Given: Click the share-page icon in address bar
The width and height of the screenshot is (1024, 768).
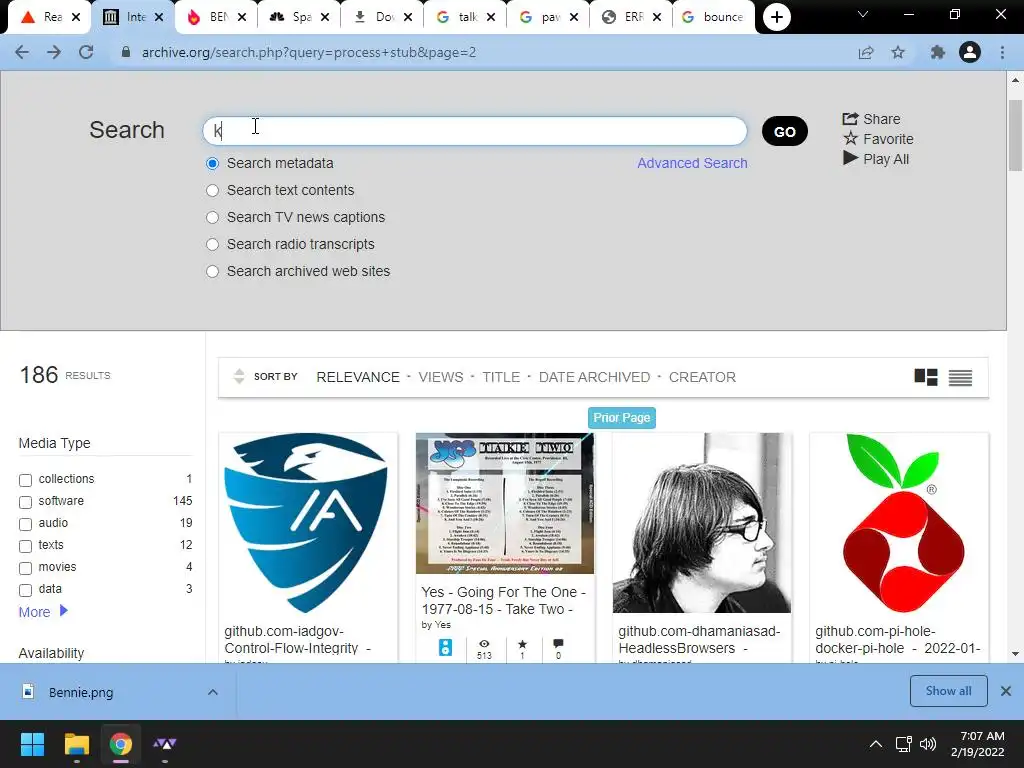Looking at the screenshot, I should coord(866,52).
